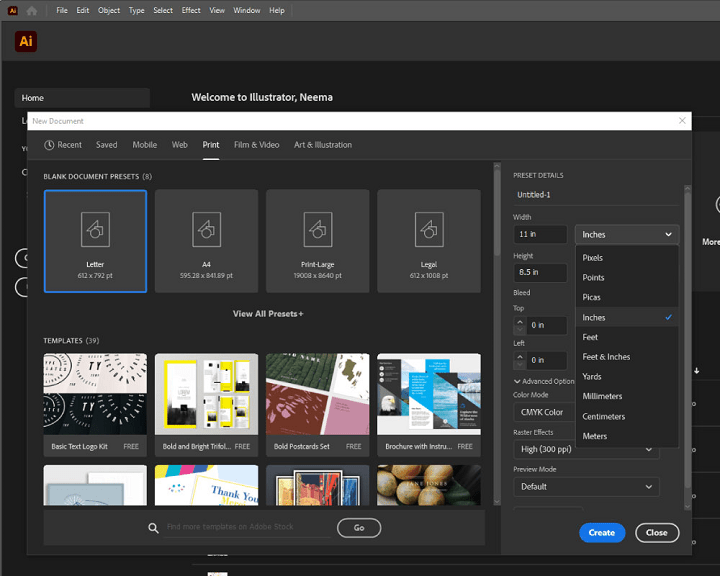Open the View menu
This screenshot has height=576, width=720.
coord(217,10)
